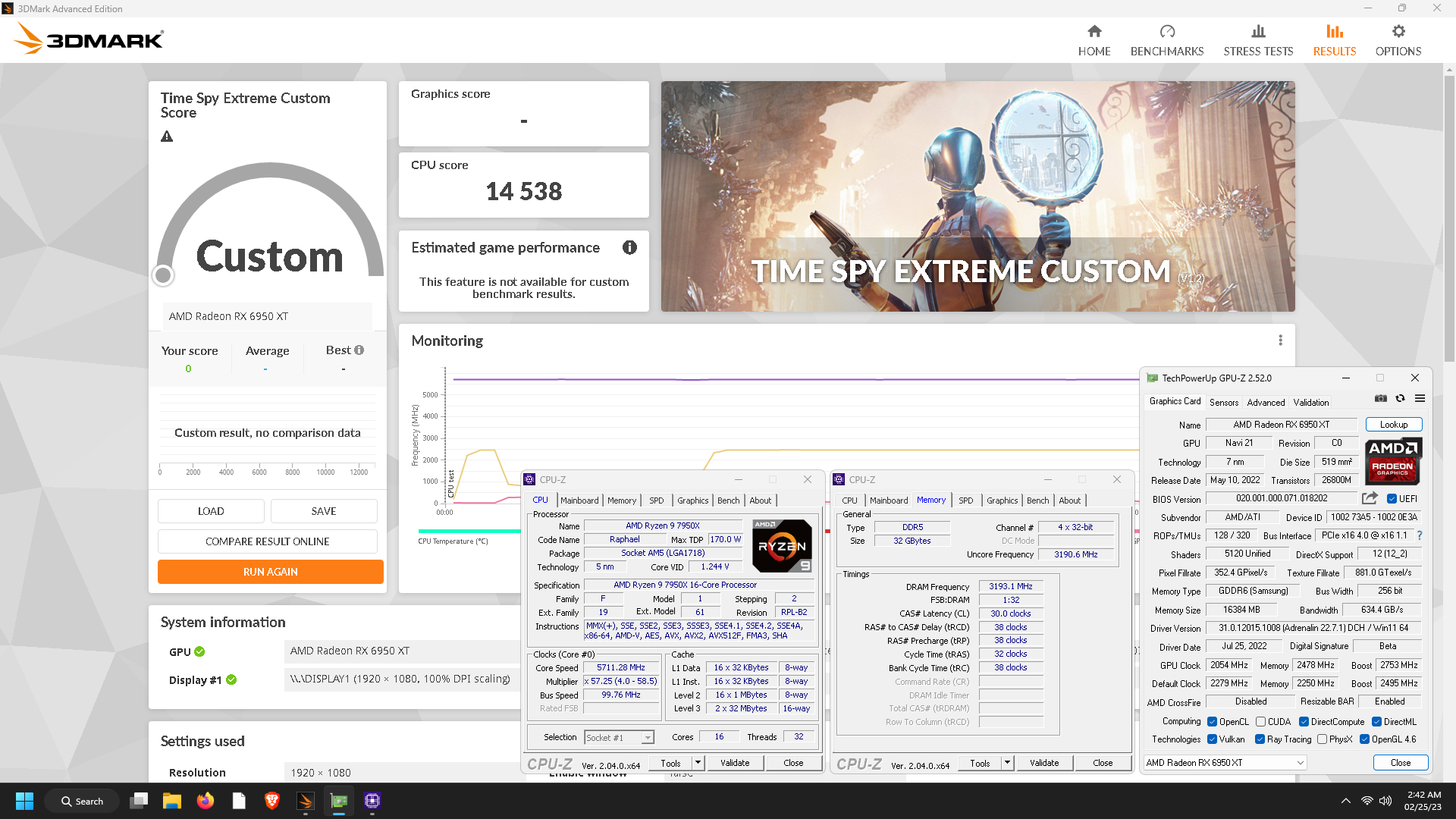The width and height of the screenshot is (1456, 819).
Task: Click the Estimated game performance info icon
Action: point(629,247)
